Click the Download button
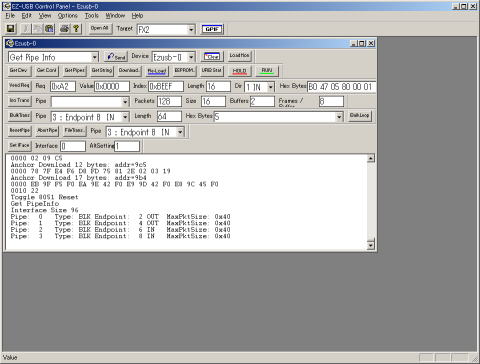The height and width of the screenshot is (364, 480). 129,71
